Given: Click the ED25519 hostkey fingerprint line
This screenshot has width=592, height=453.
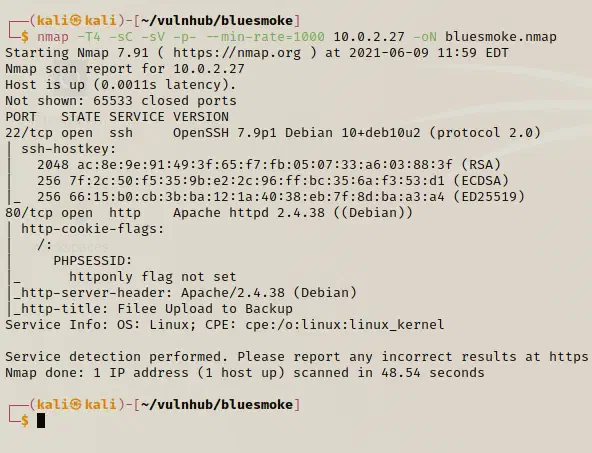Looking at the screenshot, I should (x=281, y=197).
